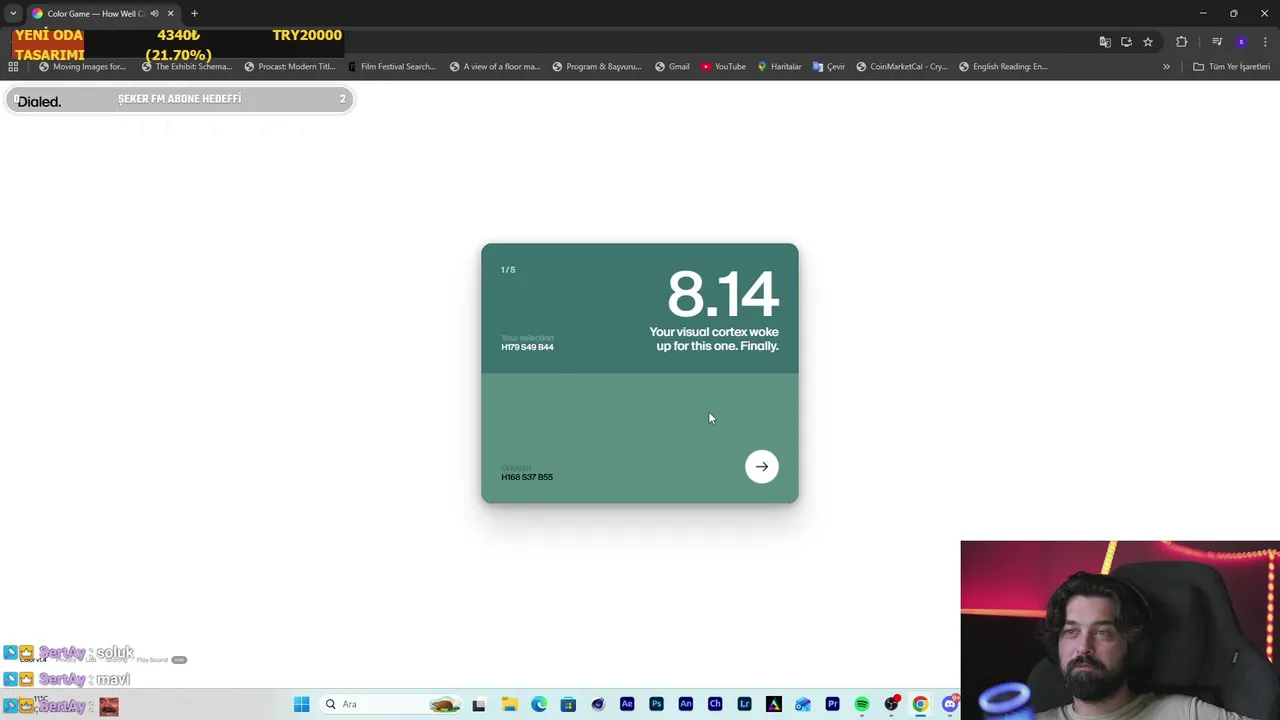This screenshot has height=720, width=1280.
Task: Open Spotify from taskbar
Action: (x=862, y=705)
